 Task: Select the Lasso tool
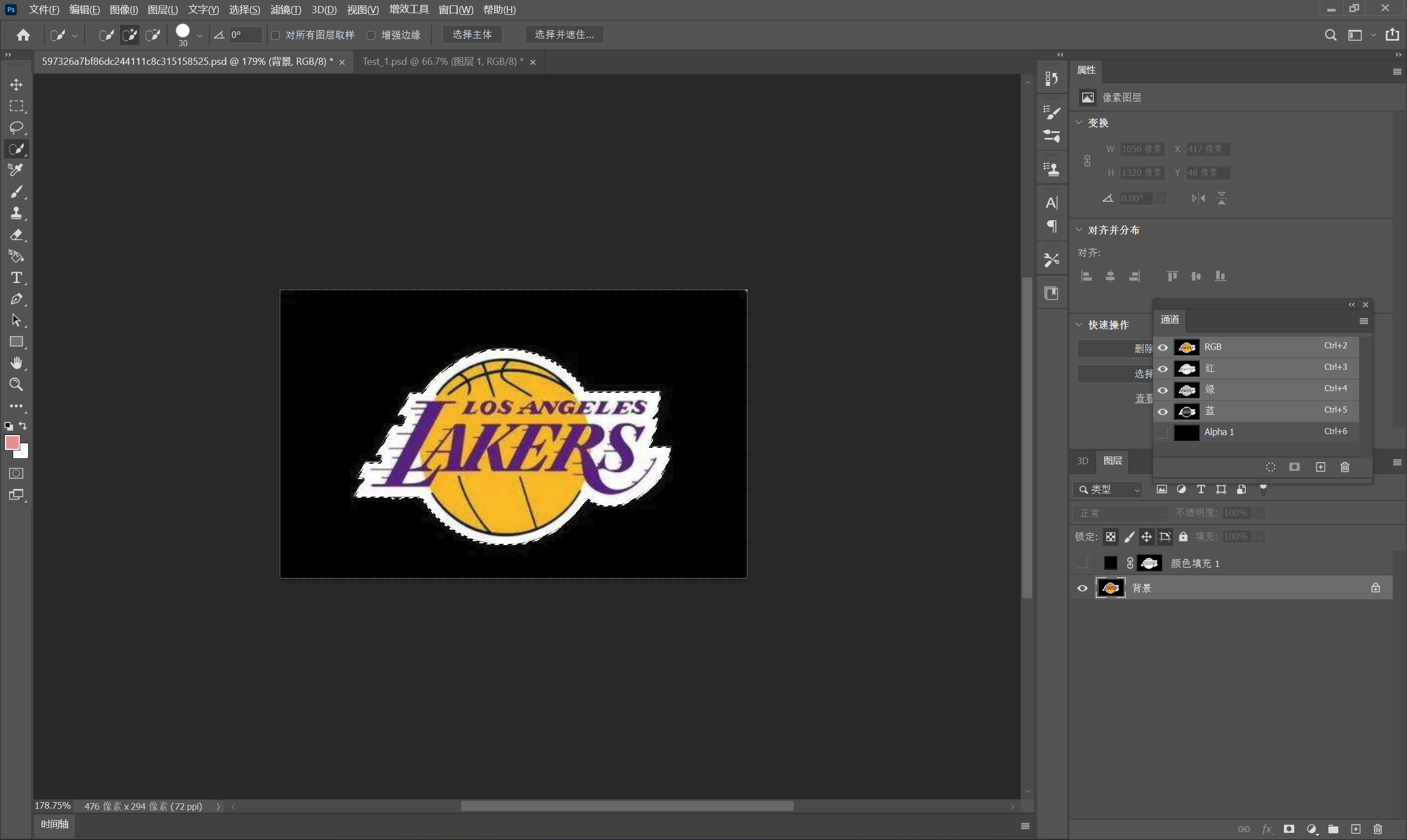(x=16, y=127)
